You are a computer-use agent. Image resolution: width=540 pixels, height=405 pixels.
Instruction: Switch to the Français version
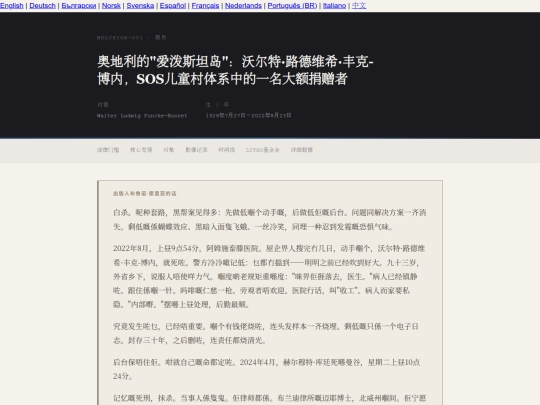pyautogui.click(x=205, y=6)
